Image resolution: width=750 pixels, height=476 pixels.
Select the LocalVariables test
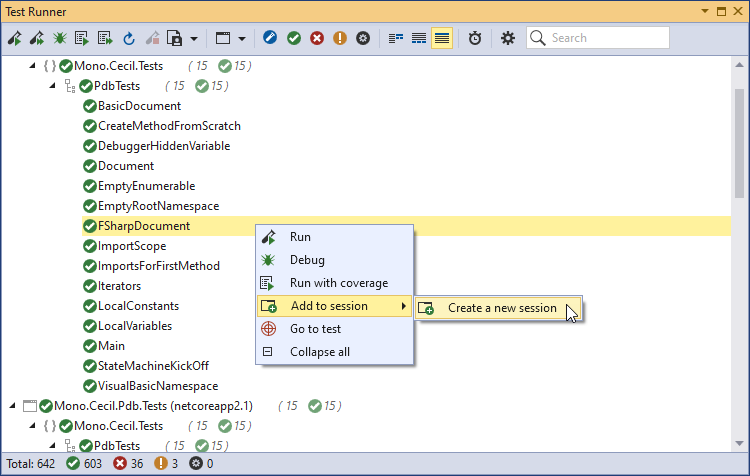134,326
